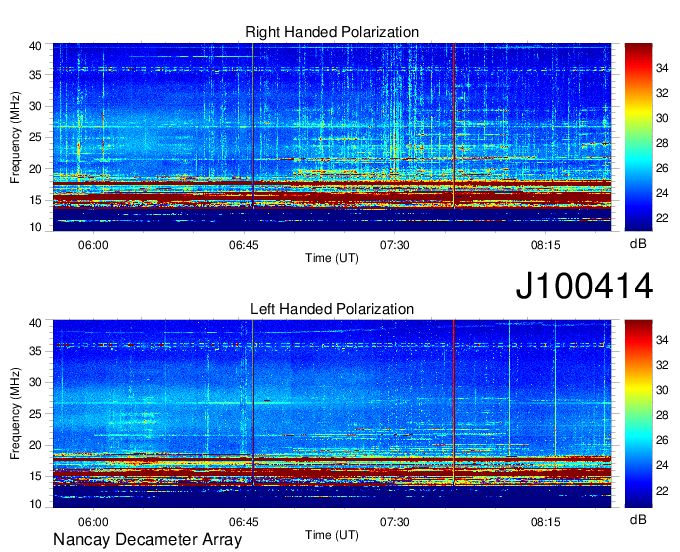Viewport: 680px width, 552px height.
Task: Click the 26 dB label on the top color bar
Action: (x=662, y=168)
